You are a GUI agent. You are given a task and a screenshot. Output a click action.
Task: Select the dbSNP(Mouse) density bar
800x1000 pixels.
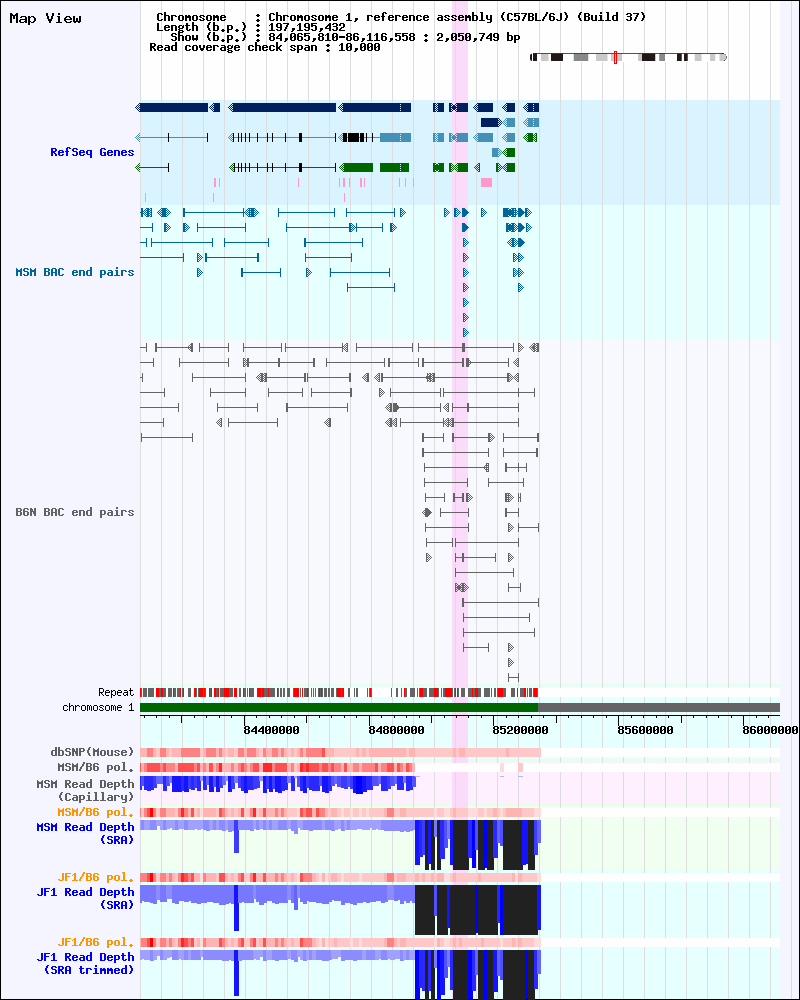coord(340,752)
